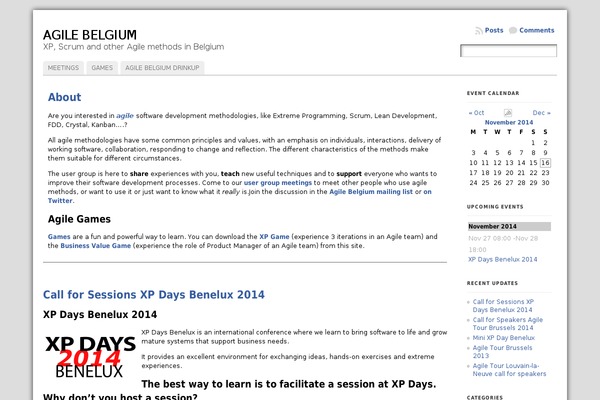Open recent update Call for Sessions XP Days Benelux 2014

(503, 305)
